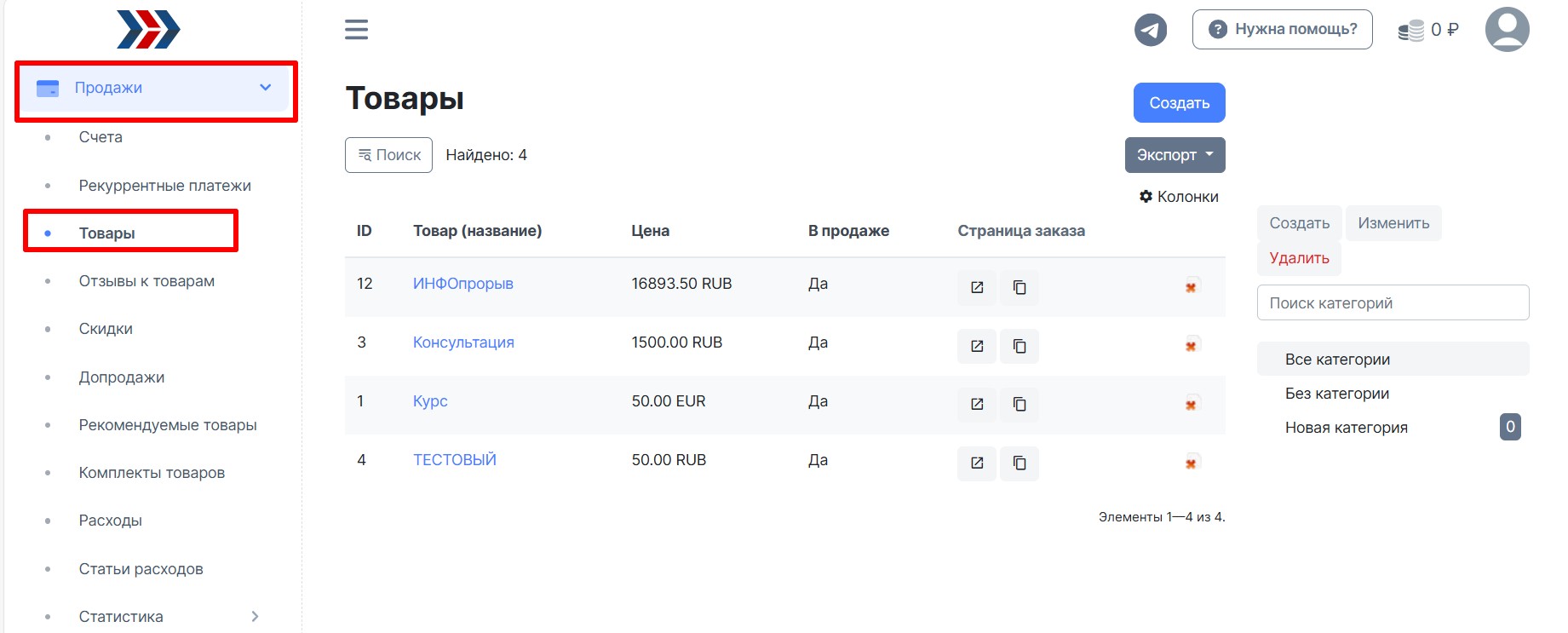Screen dimensions: 1568x633
Task: Click the Поиск категорий field
Action: tap(1393, 303)
